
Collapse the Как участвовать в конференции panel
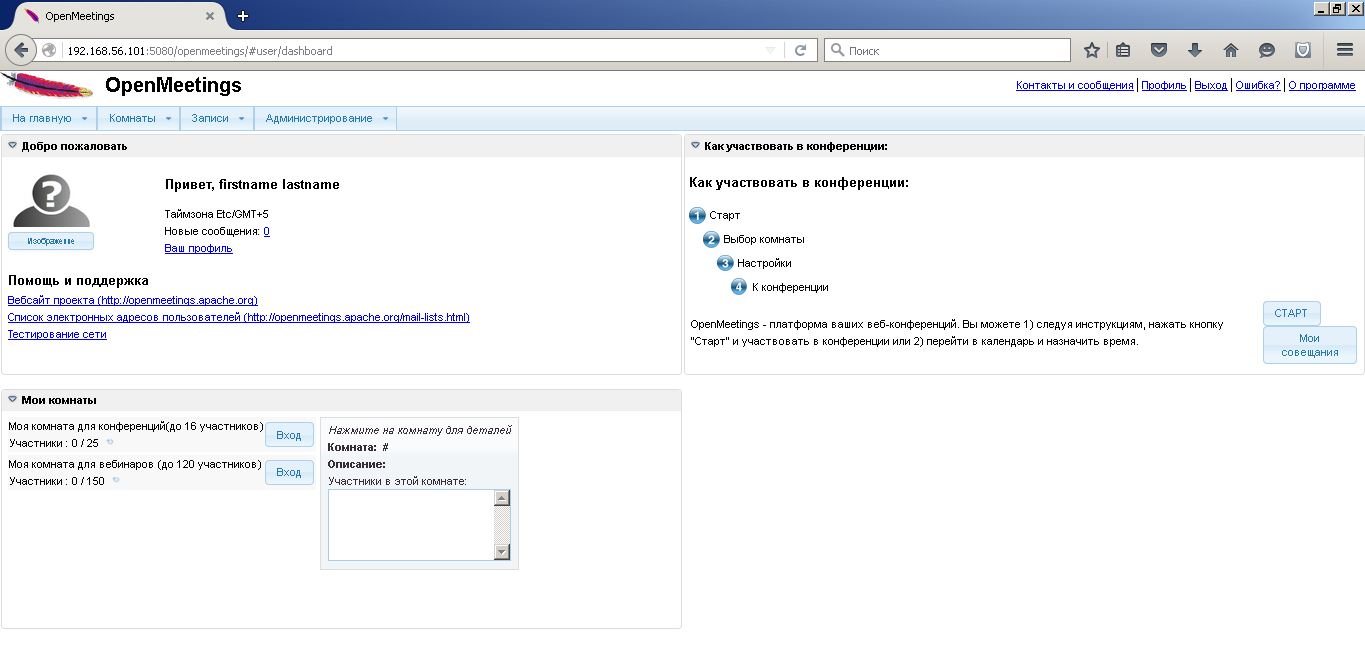[695, 146]
